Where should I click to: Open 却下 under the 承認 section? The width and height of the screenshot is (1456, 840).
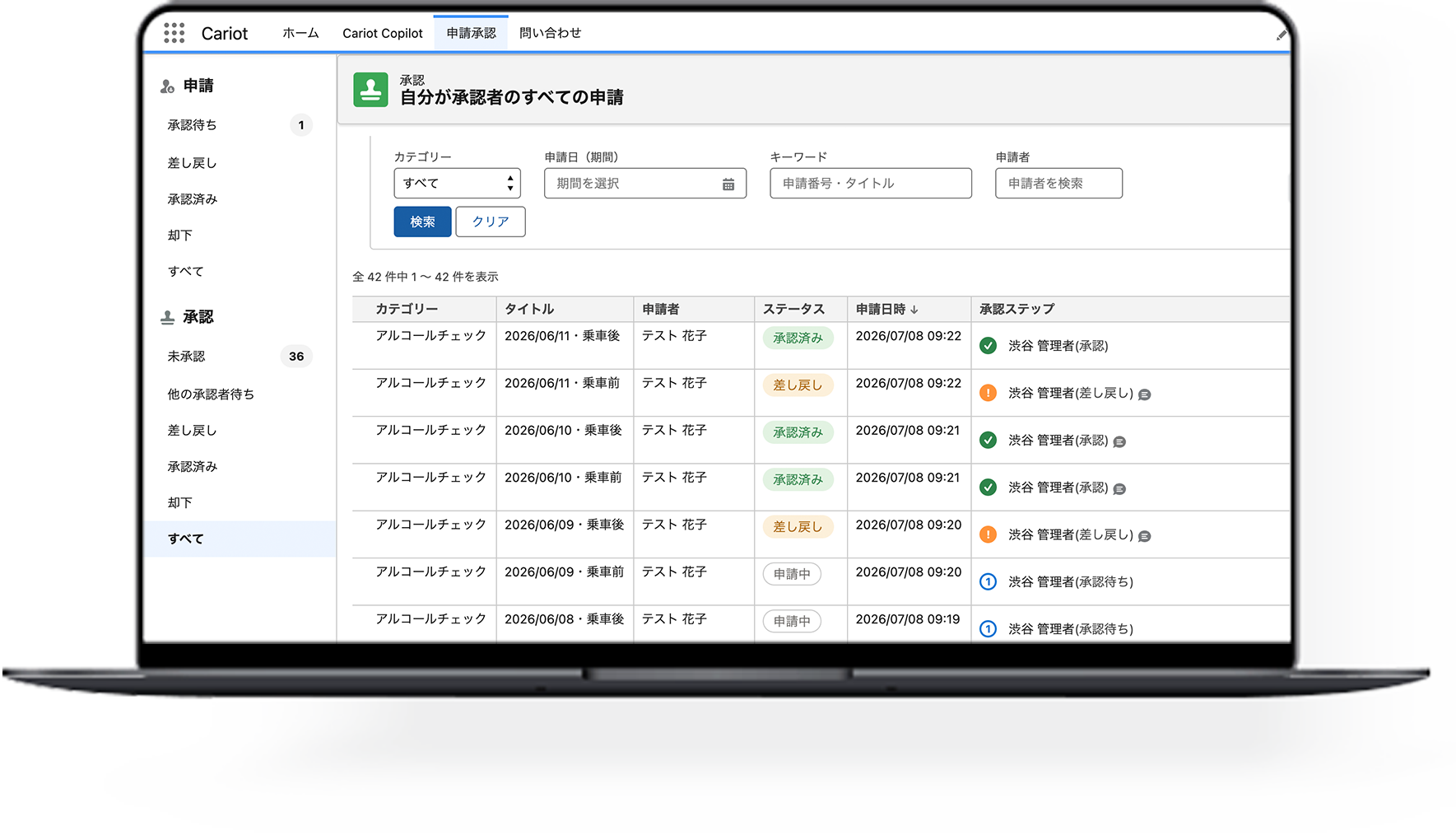[x=180, y=503]
